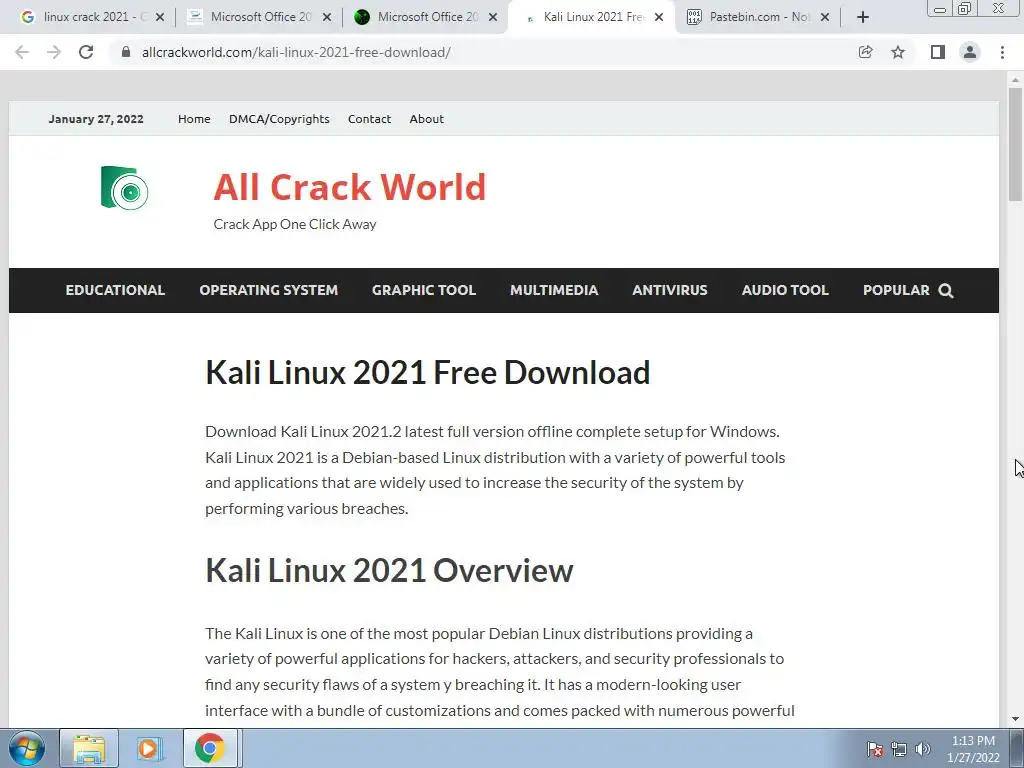Share this page icon in address bar
This screenshot has width=1024, height=768.
(865, 52)
